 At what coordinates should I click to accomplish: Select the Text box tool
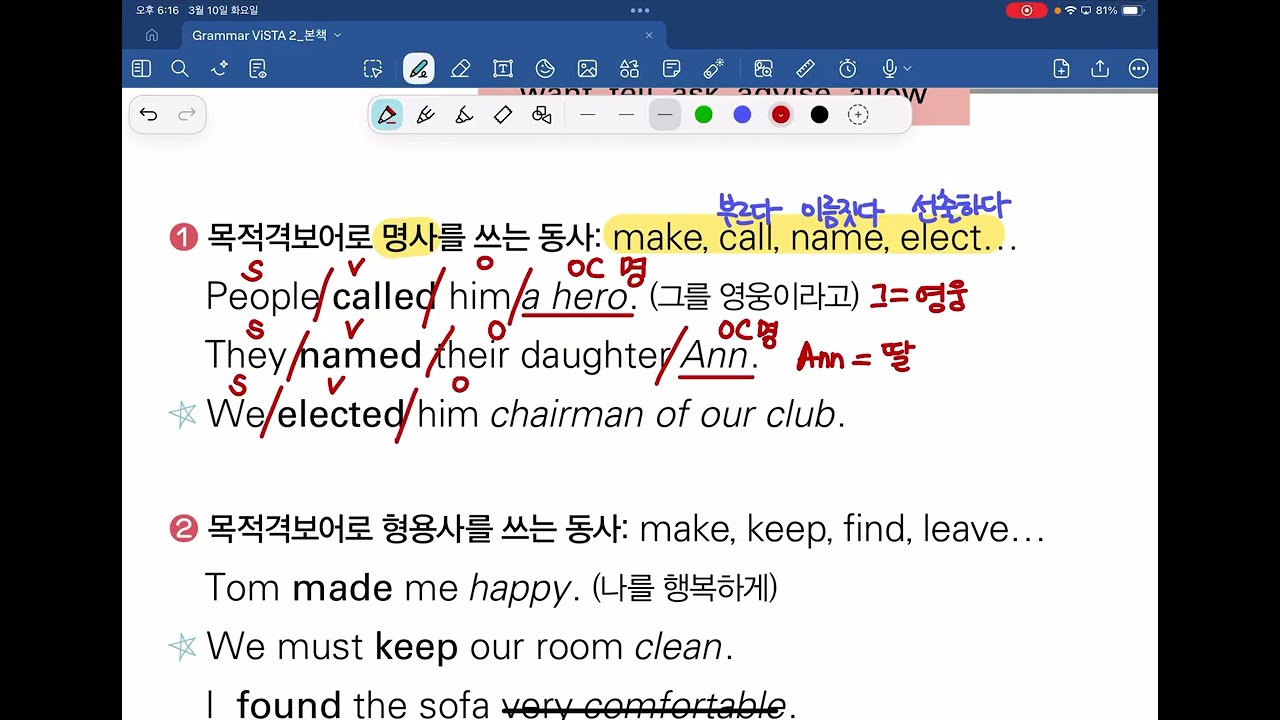[x=503, y=69]
